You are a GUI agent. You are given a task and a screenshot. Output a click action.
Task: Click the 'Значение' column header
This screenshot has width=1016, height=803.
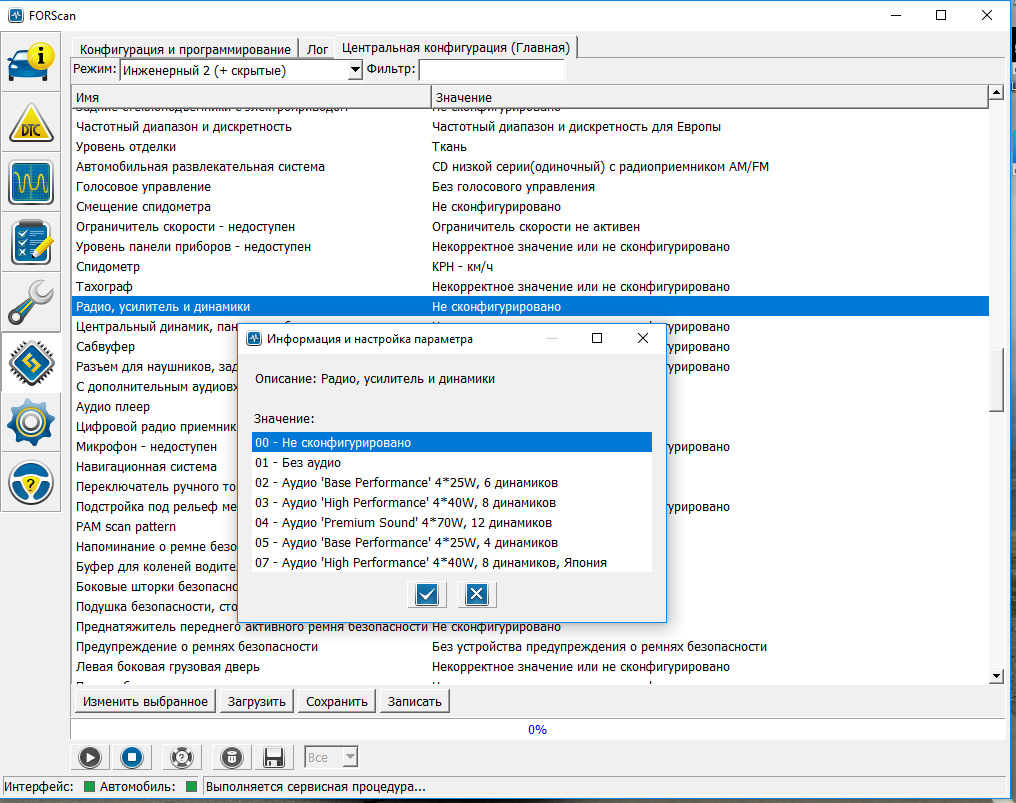710,97
